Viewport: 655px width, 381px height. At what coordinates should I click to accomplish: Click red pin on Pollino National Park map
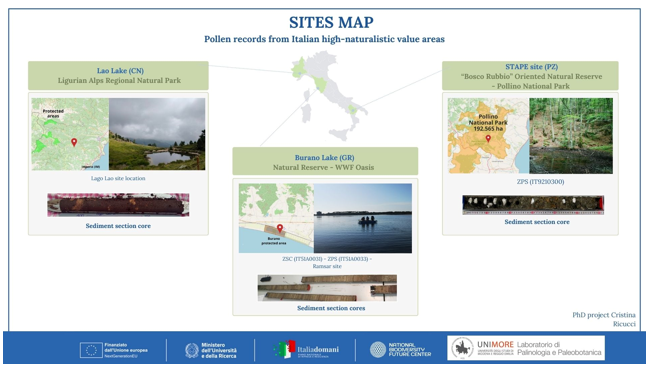tap(488, 138)
